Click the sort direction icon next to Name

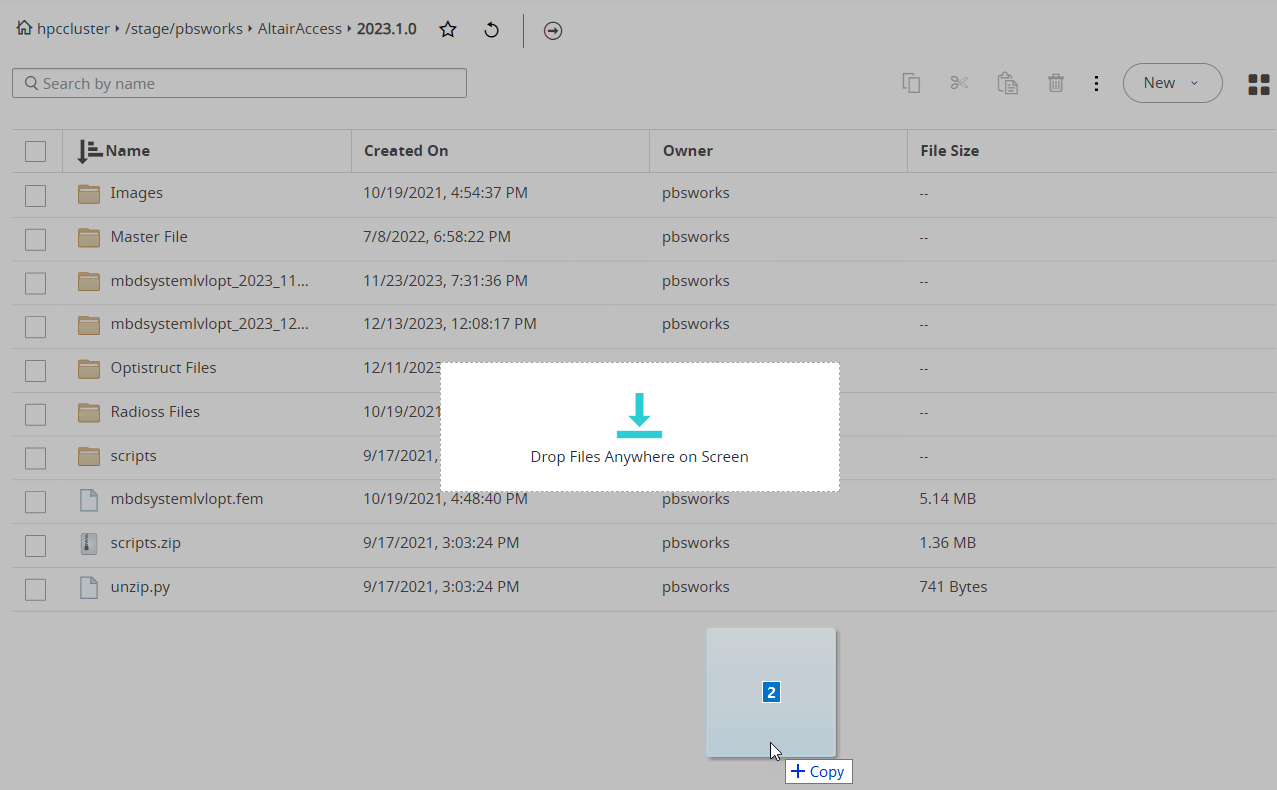pos(89,151)
